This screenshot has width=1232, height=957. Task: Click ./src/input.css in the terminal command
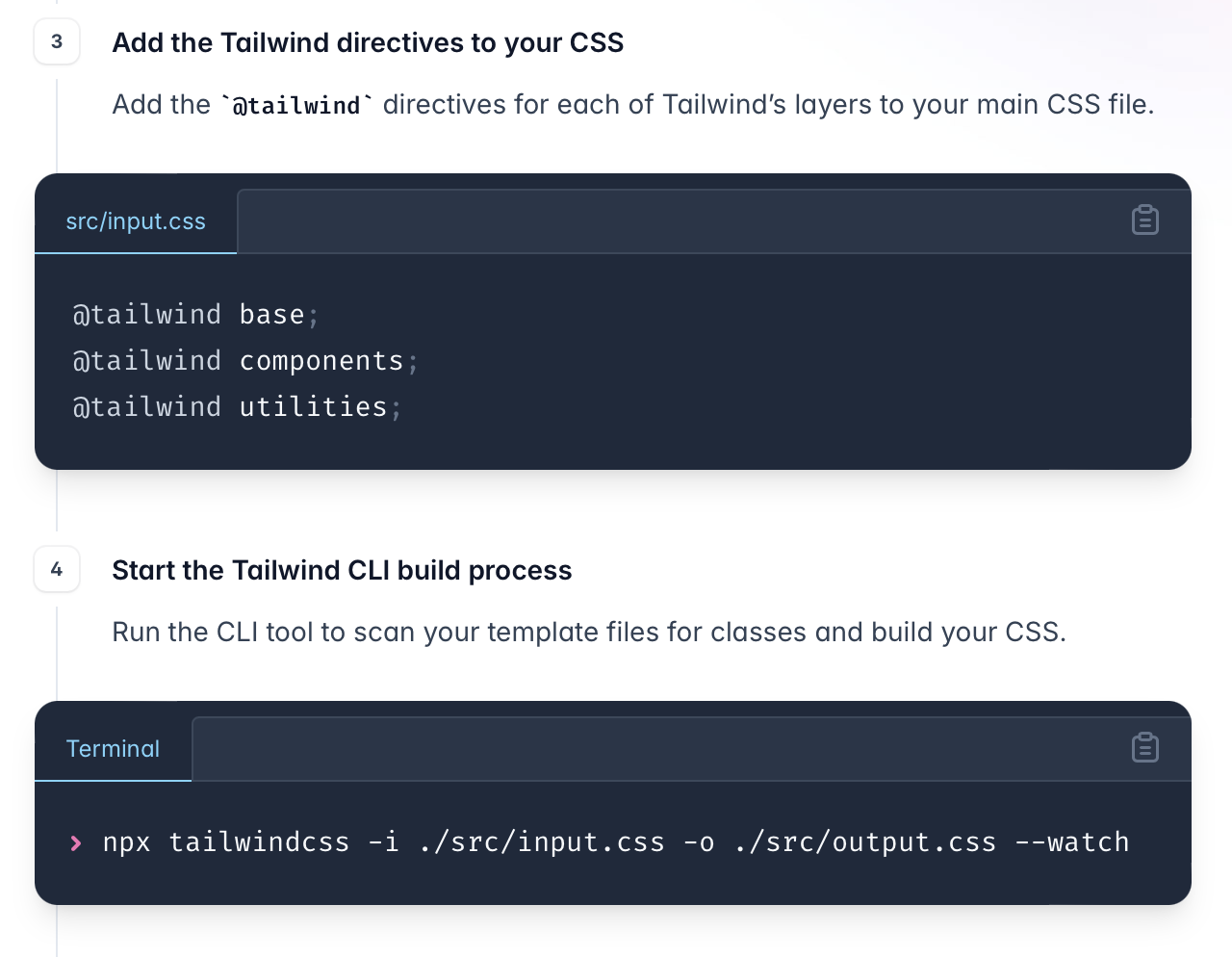(541, 842)
